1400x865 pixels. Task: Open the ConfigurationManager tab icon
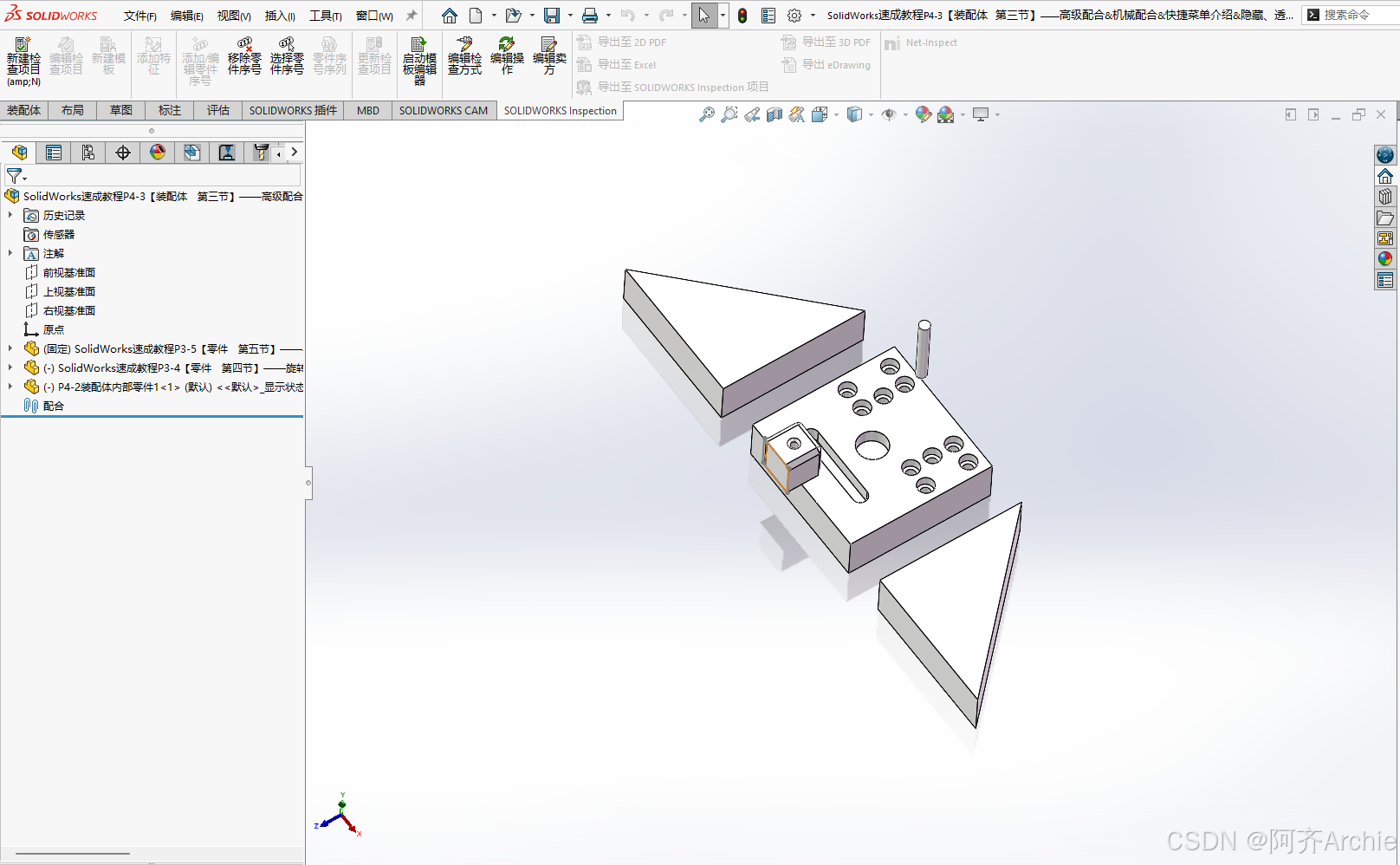coord(88,153)
